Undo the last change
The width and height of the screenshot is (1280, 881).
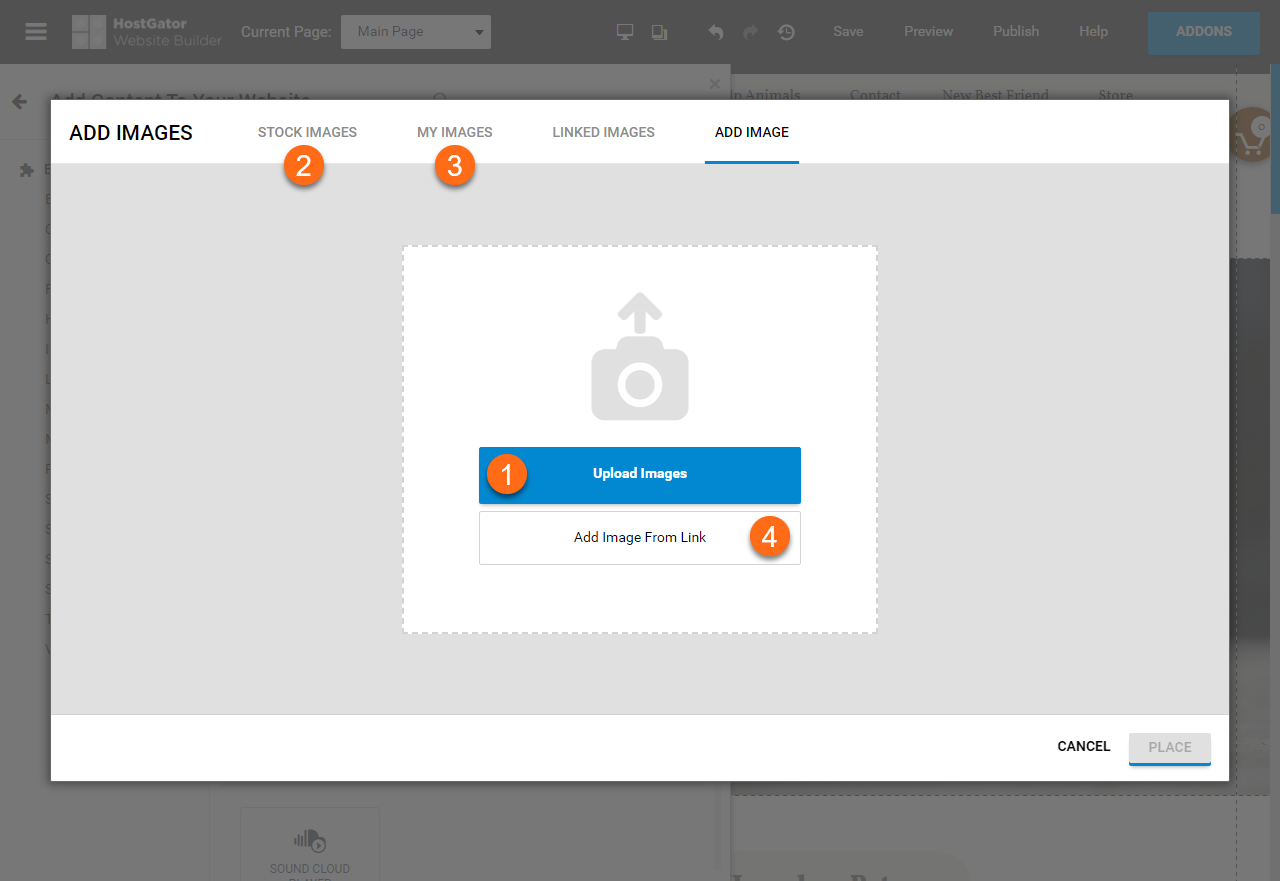tap(716, 32)
